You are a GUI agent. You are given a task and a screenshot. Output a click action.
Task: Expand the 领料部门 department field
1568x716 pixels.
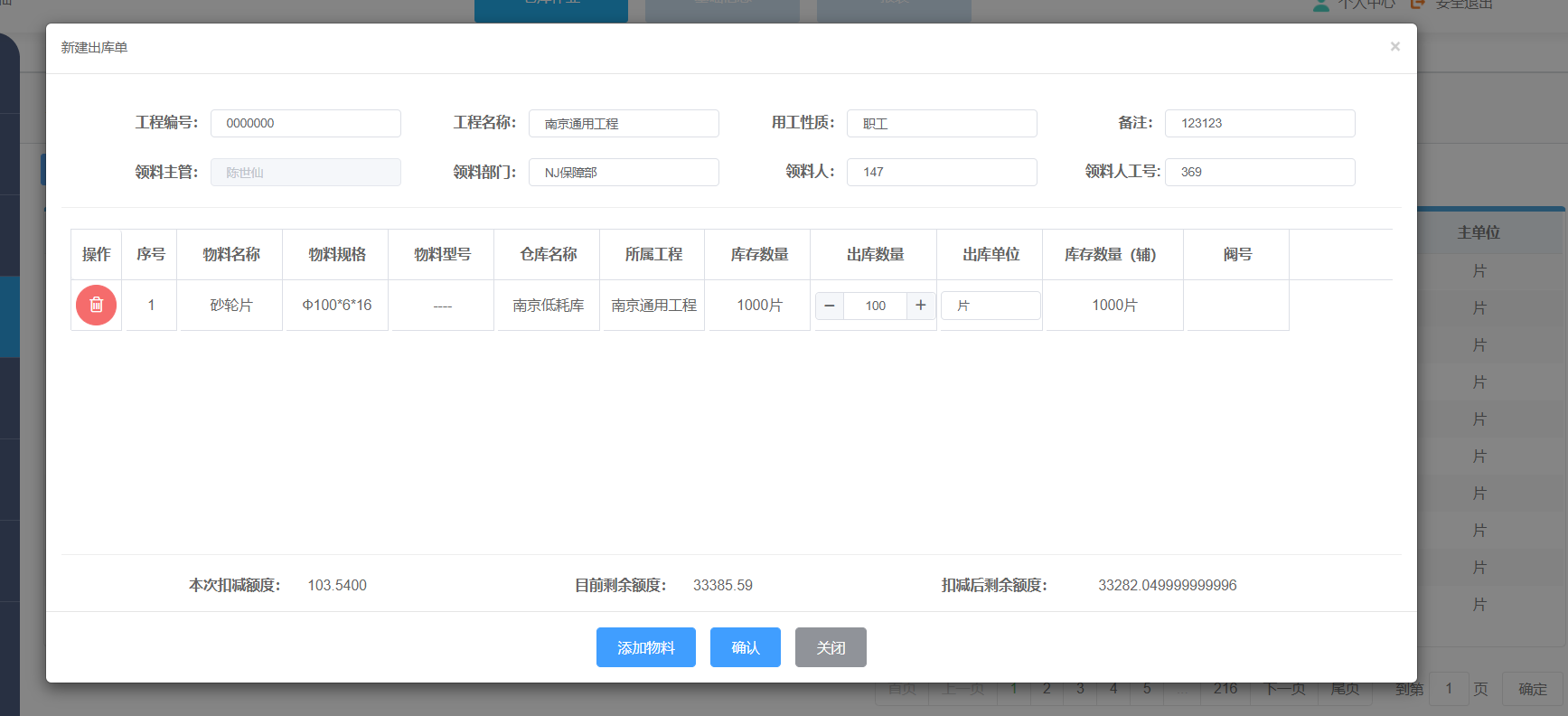(624, 173)
